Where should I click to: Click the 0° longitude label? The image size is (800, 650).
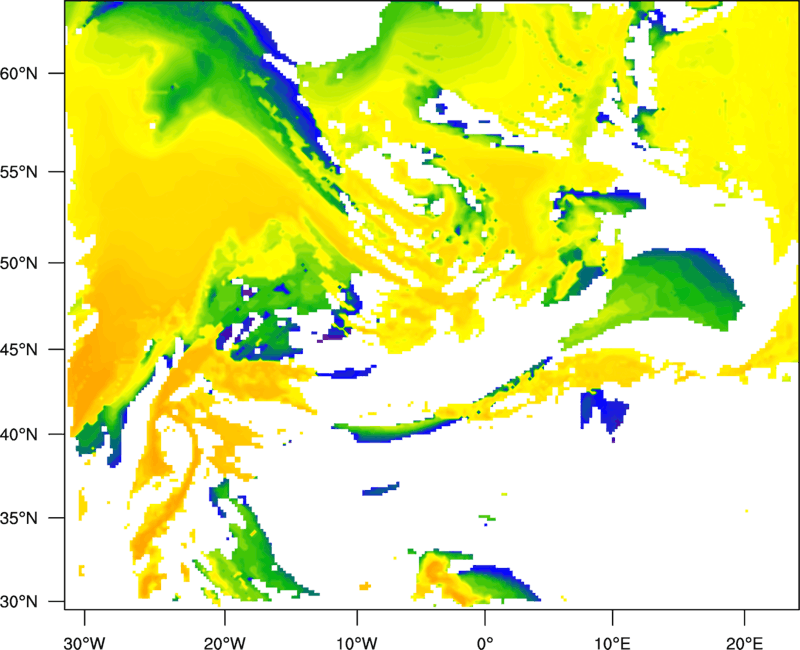(x=485, y=643)
